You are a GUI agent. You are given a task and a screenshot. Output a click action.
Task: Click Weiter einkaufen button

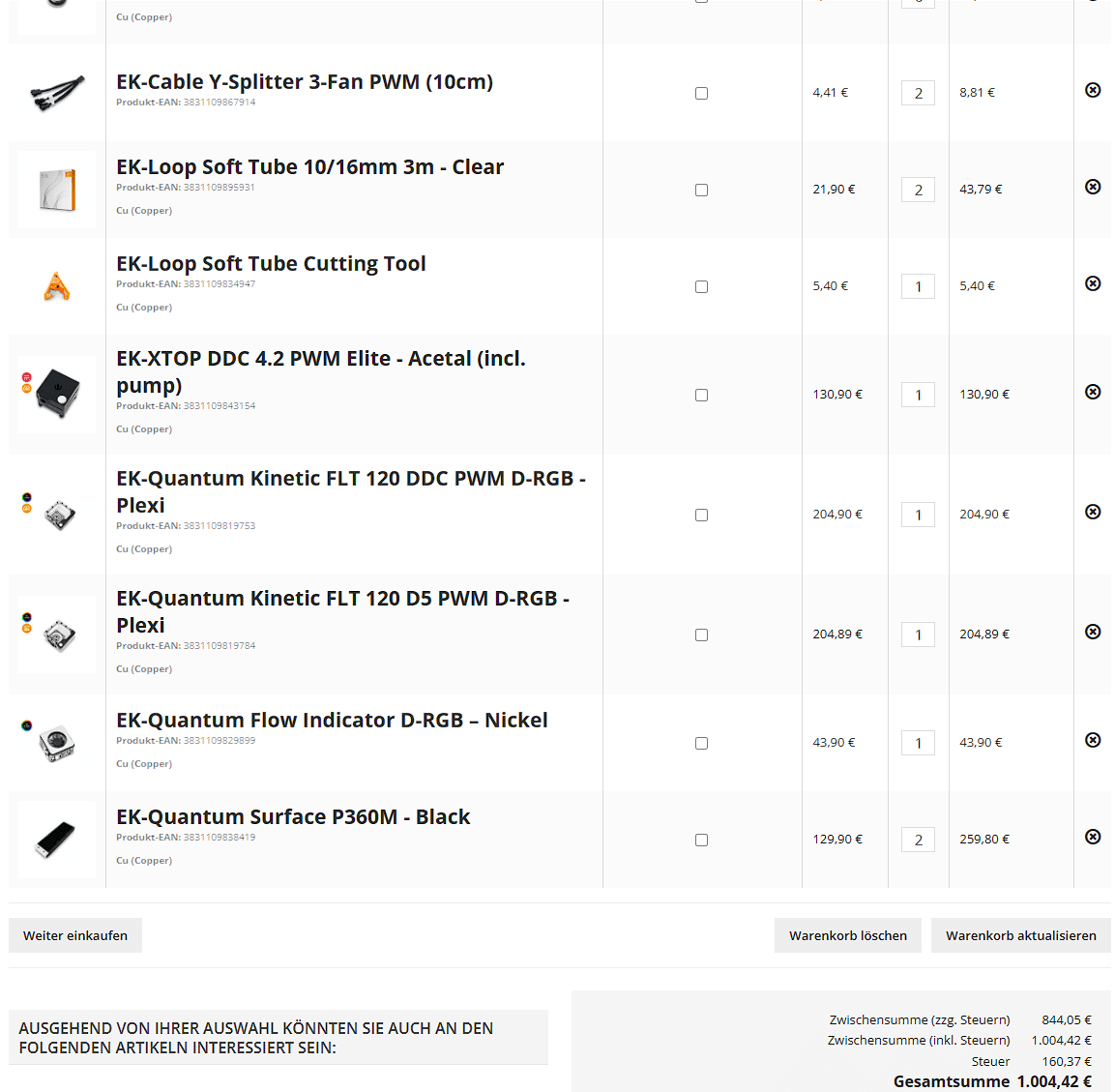[x=75, y=935]
